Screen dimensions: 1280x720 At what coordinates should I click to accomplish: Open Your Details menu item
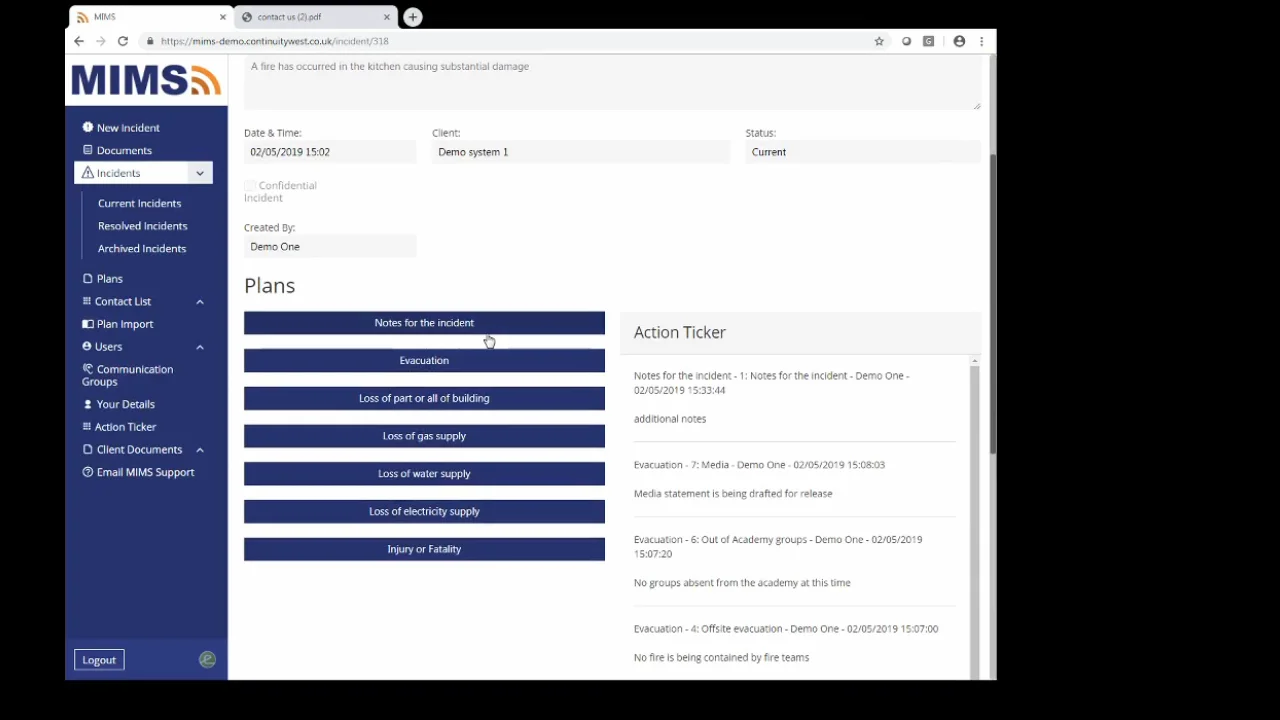coord(125,404)
